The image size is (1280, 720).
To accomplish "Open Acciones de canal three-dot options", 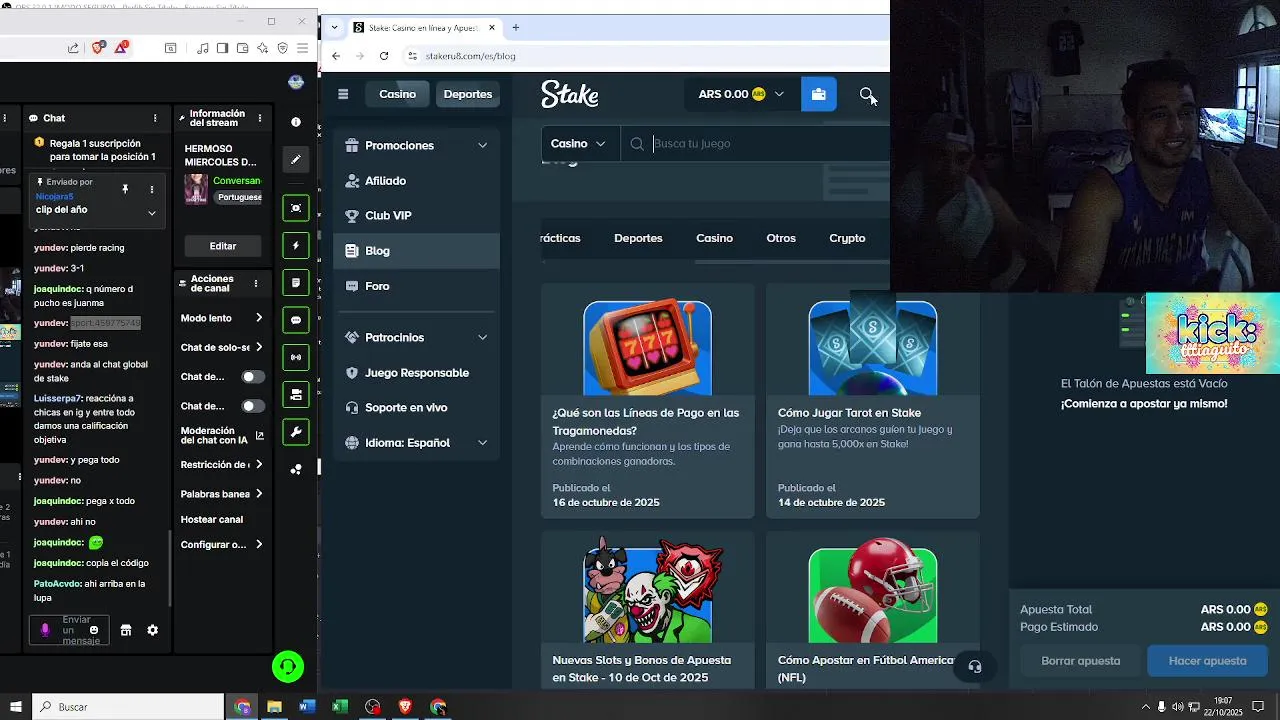I will [x=256, y=284].
